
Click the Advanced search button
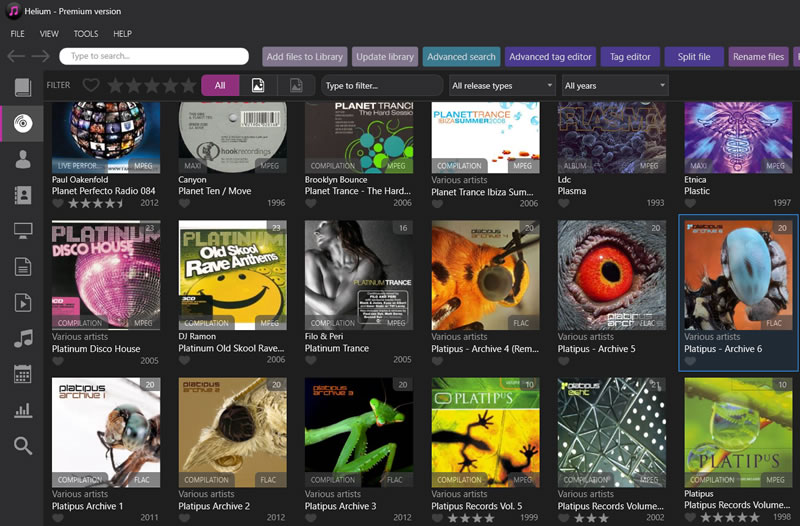(x=461, y=57)
